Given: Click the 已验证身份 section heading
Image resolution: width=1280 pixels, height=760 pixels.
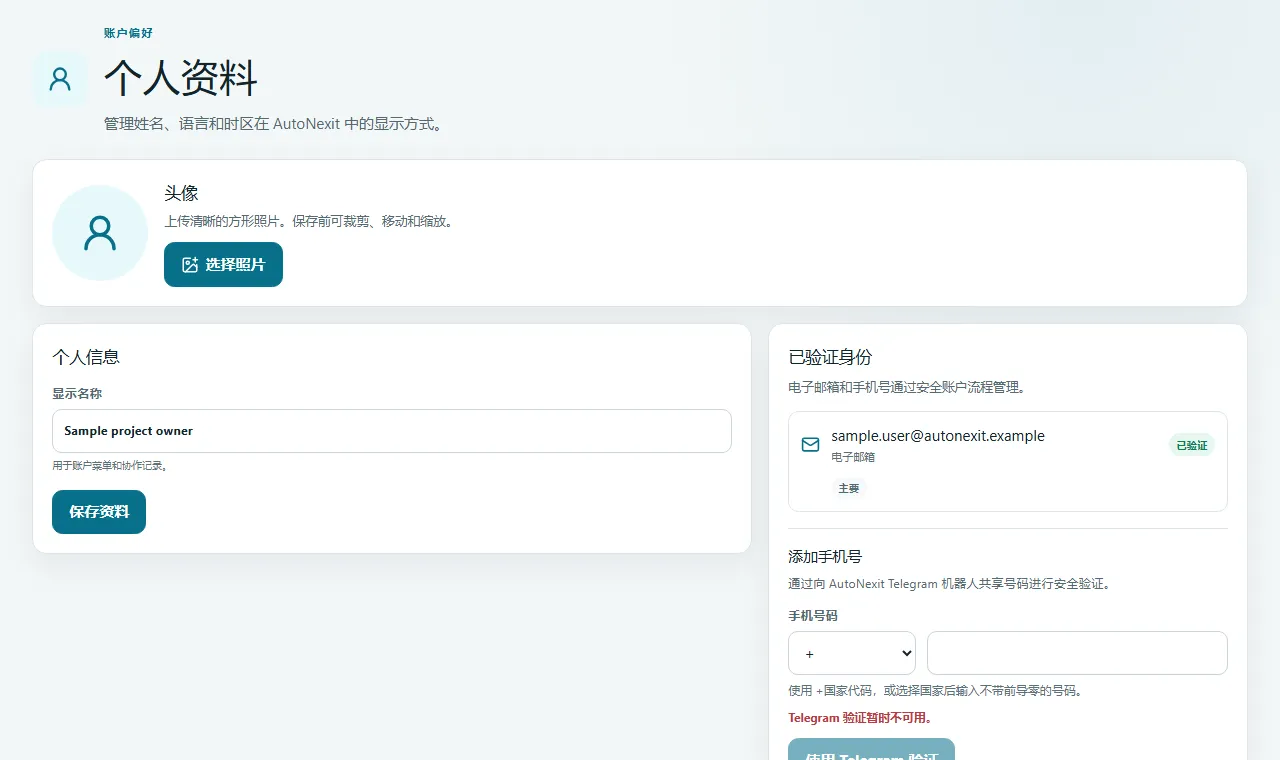Looking at the screenshot, I should tap(830, 357).
